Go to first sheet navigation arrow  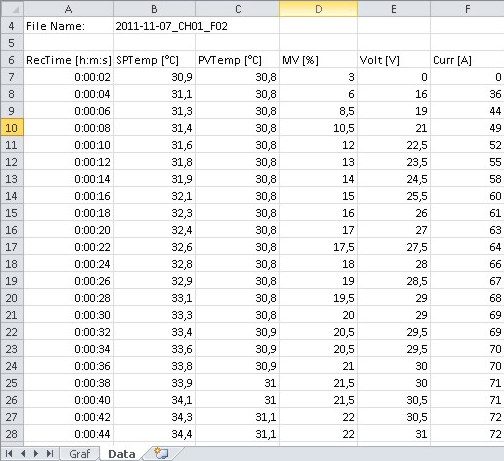[9, 454]
